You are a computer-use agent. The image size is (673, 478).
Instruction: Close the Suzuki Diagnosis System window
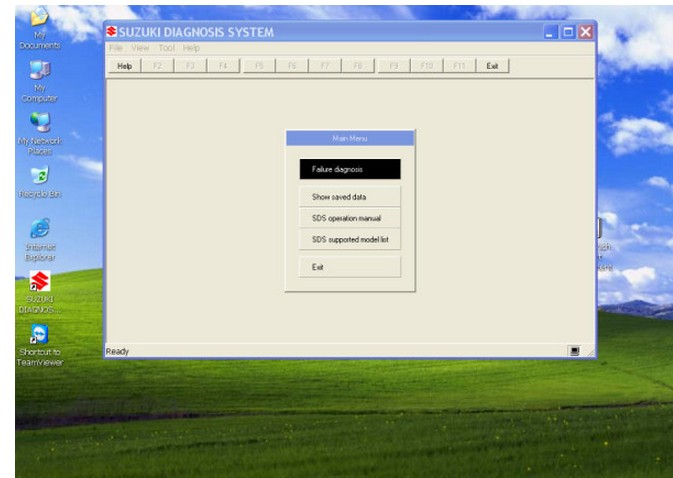tap(585, 32)
